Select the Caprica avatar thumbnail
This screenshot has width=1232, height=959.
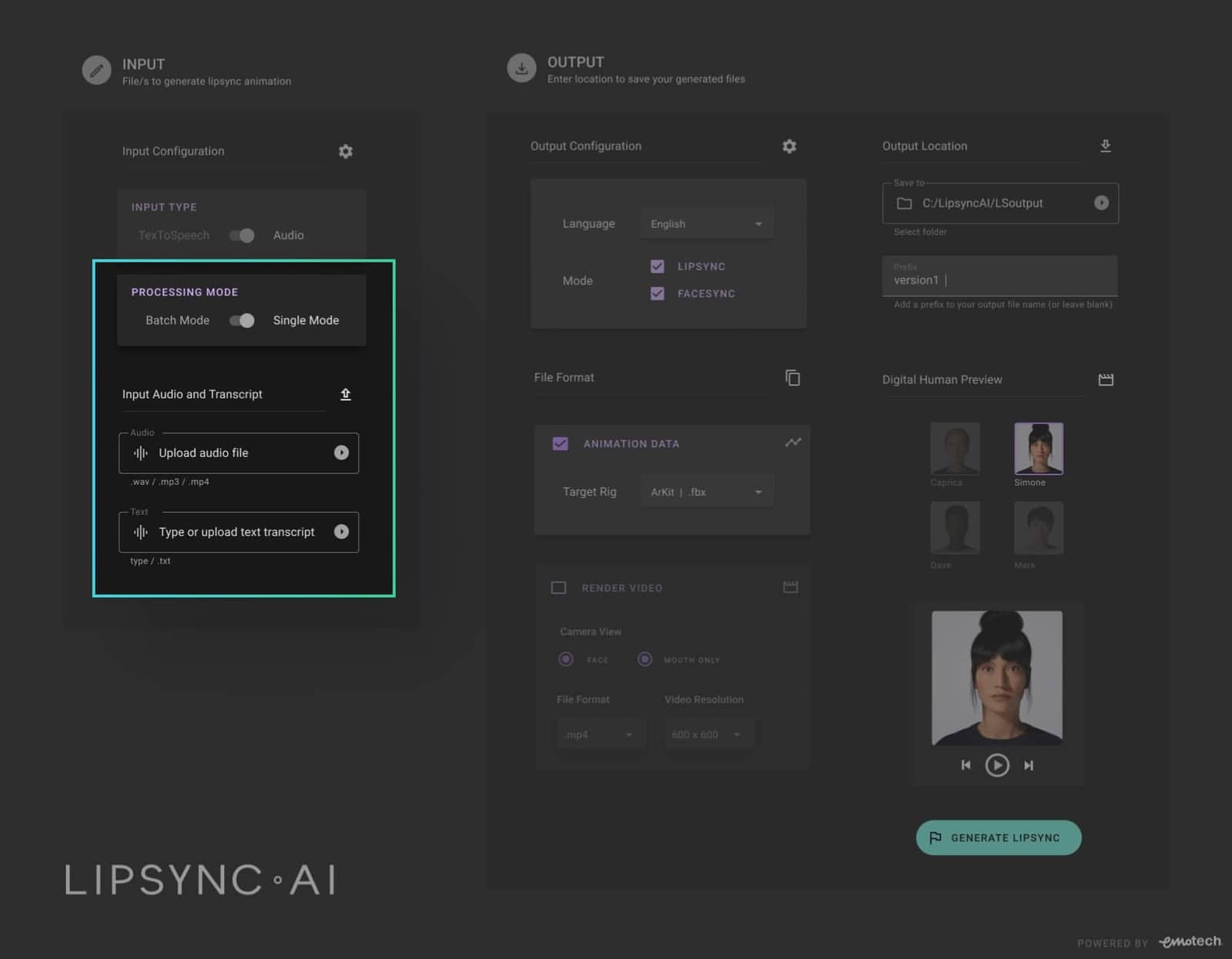coord(955,448)
